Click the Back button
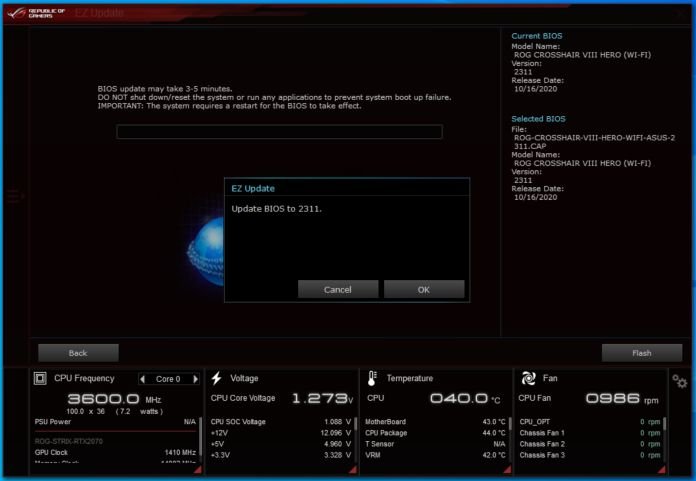696x481 pixels. (x=78, y=353)
